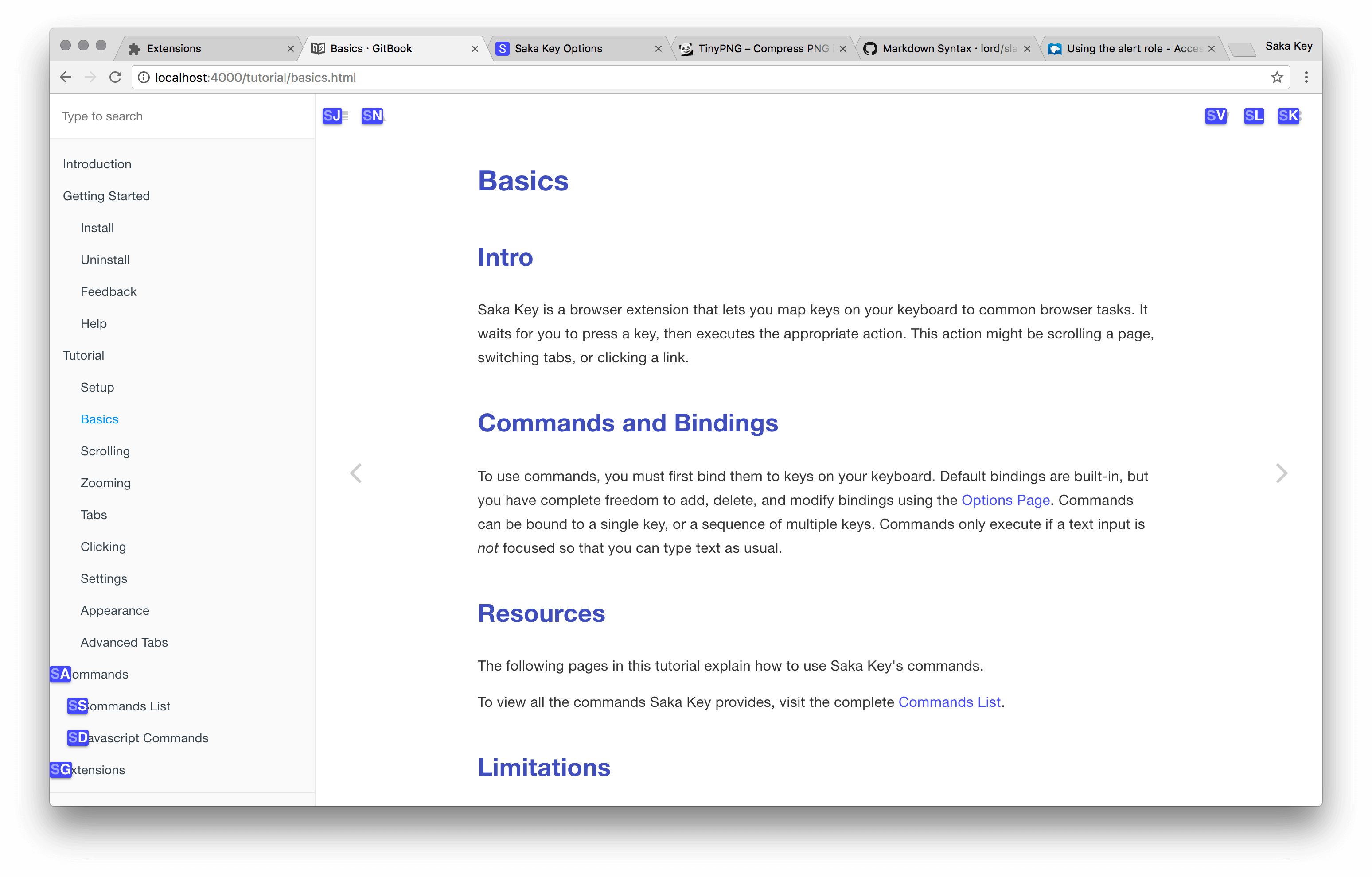This screenshot has width=1372, height=877.
Task: Switch to the Extensions tab
Action: tap(174, 49)
